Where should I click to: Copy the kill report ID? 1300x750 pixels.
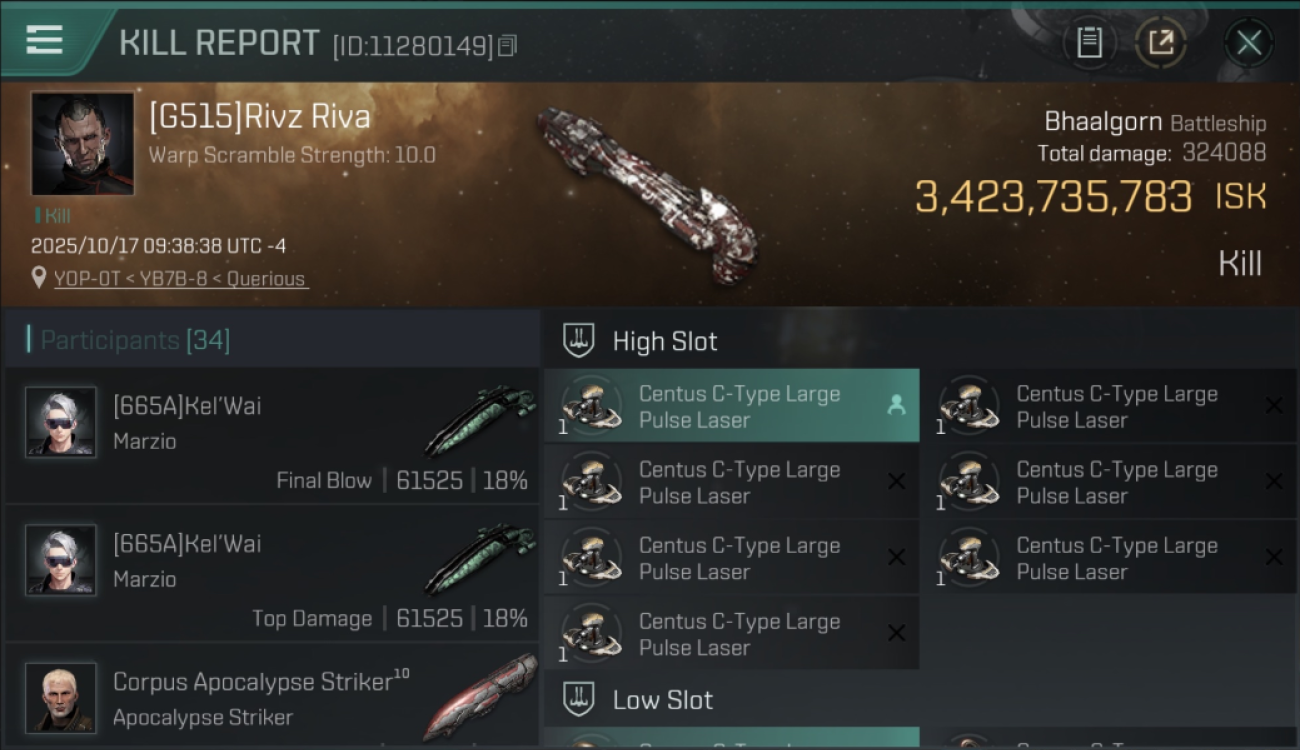[x=507, y=46]
